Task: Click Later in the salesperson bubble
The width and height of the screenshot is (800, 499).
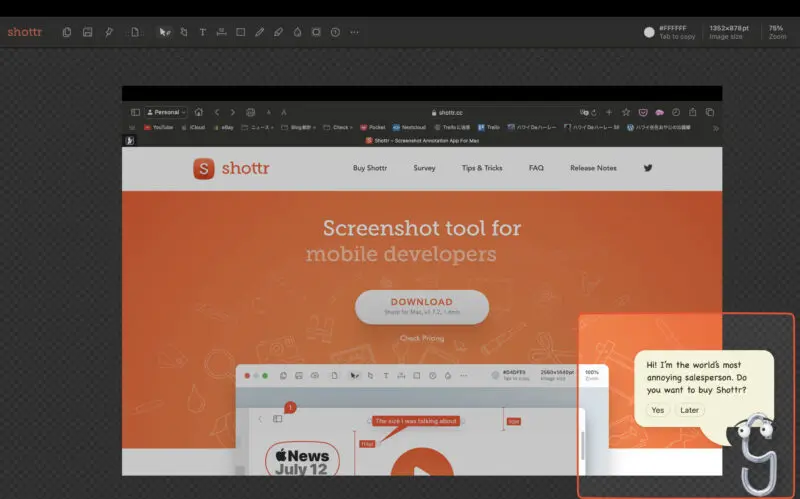Action: pos(689,410)
